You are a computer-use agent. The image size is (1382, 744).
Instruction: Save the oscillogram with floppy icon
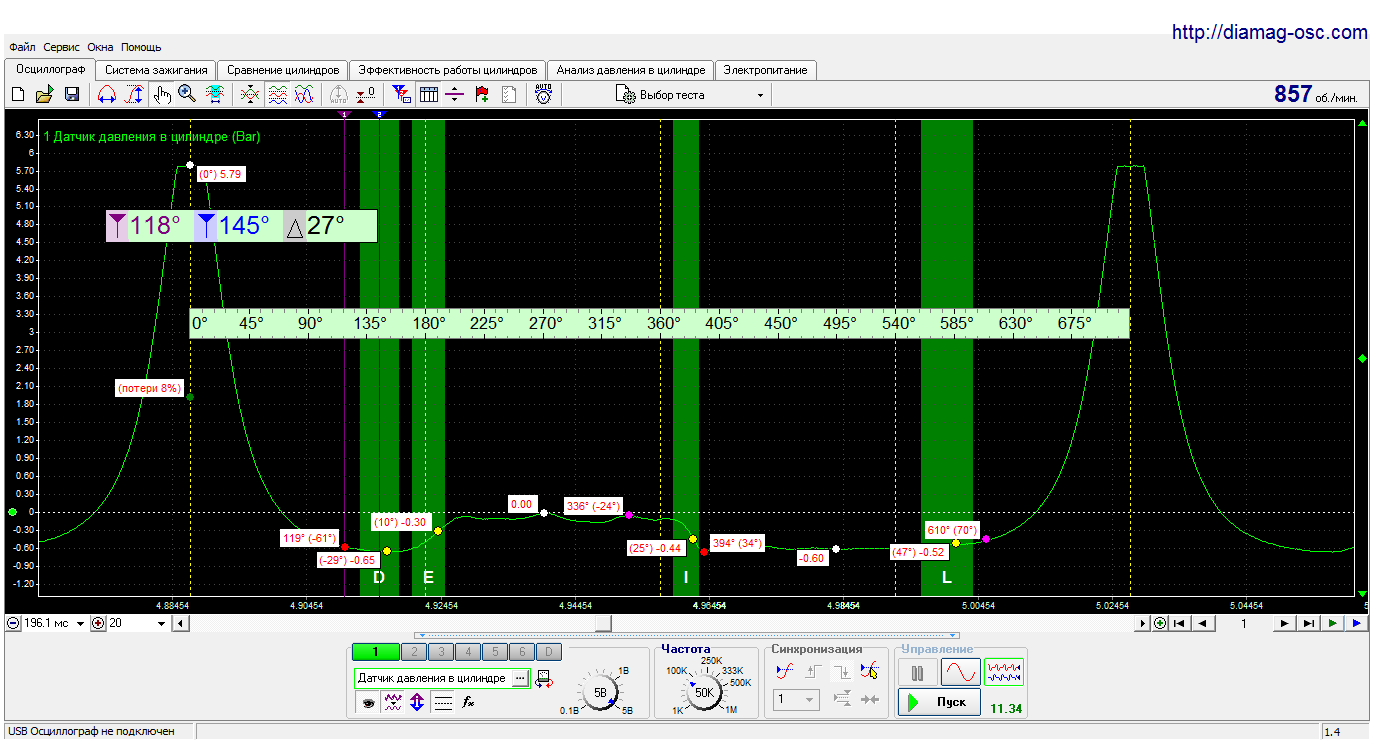click(72, 95)
